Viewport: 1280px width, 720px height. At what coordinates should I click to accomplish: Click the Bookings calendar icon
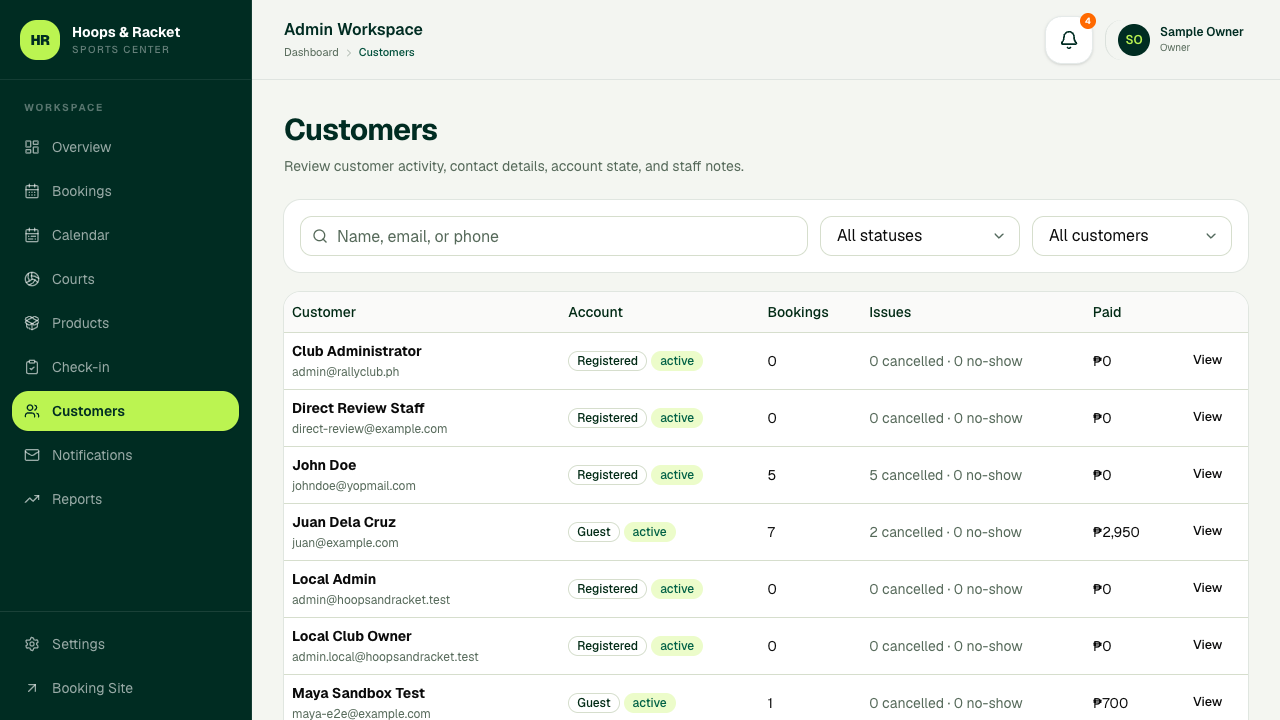point(32,191)
